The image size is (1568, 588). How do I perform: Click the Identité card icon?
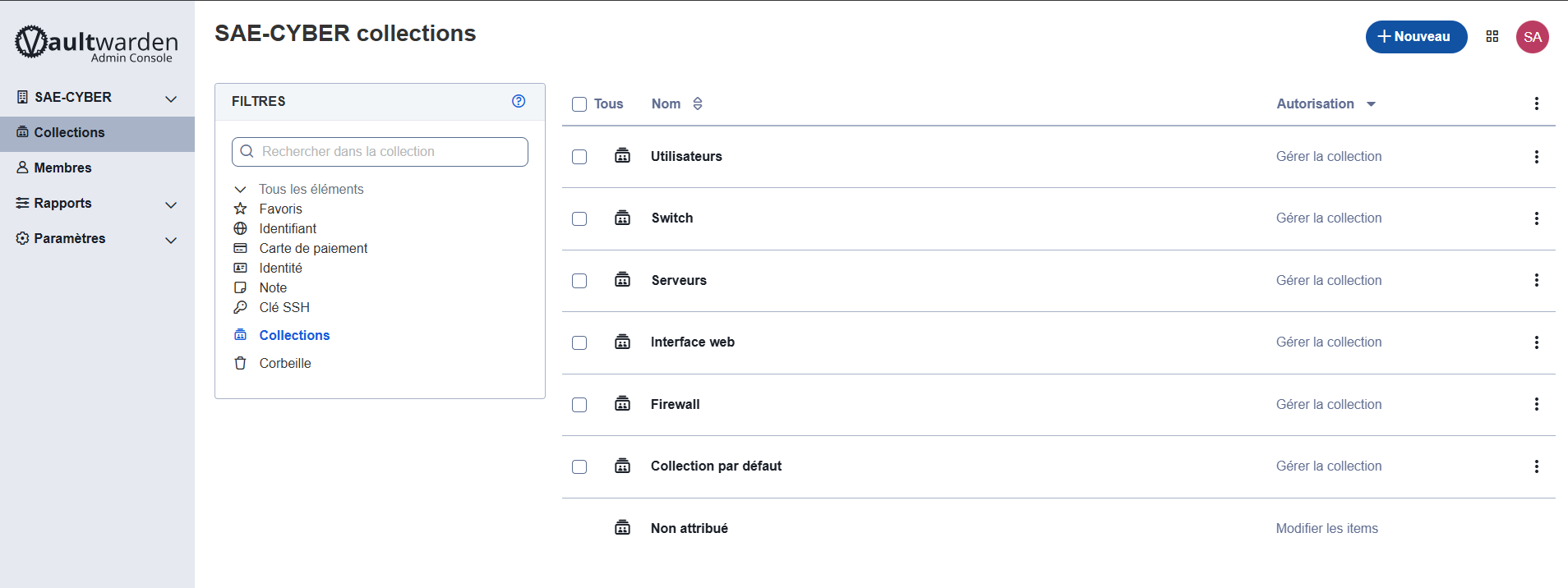coord(240,268)
